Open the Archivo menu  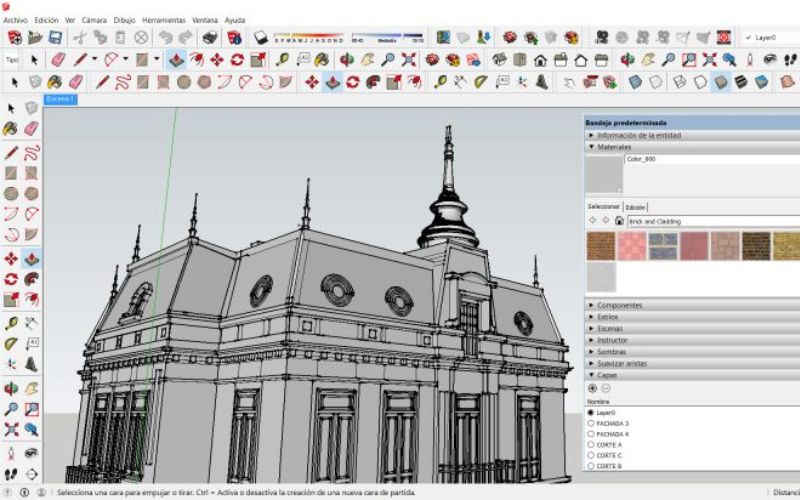click(15, 20)
